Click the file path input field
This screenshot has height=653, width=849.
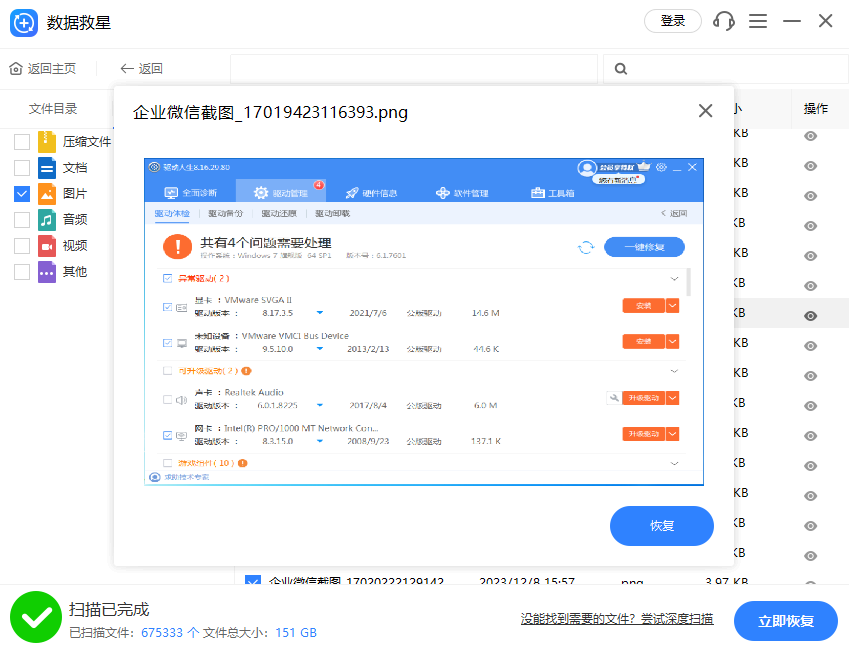click(x=414, y=69)
